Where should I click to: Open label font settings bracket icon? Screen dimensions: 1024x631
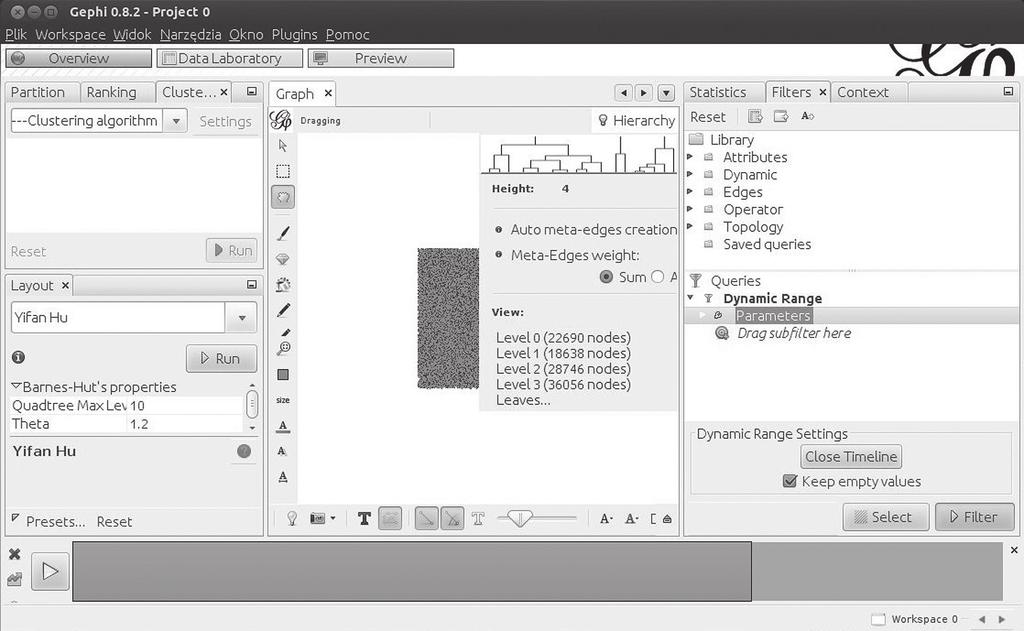652,519
